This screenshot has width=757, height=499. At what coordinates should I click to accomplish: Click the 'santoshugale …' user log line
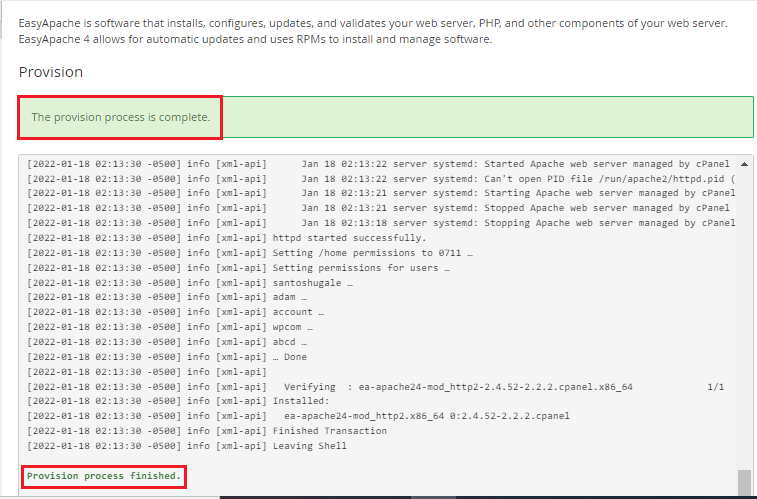pos(190,283)
